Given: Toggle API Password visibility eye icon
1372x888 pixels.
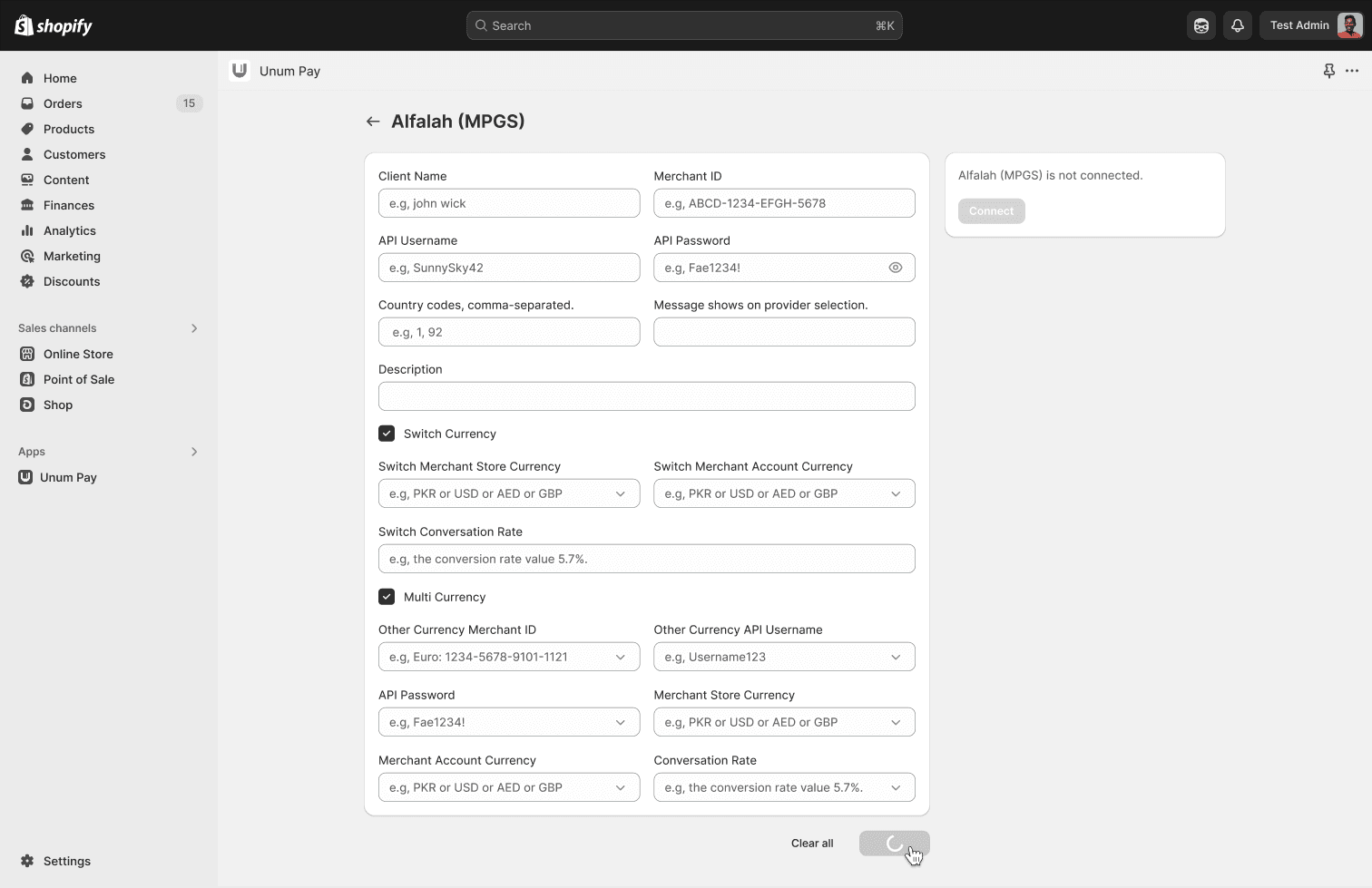Looking at the screenshot, I should 896,268.
